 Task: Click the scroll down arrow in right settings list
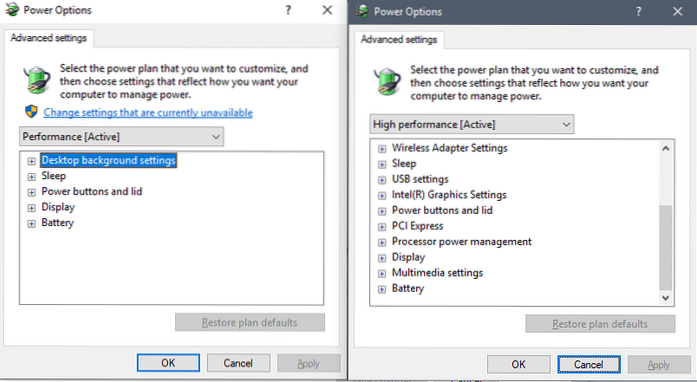click(665, 298)
